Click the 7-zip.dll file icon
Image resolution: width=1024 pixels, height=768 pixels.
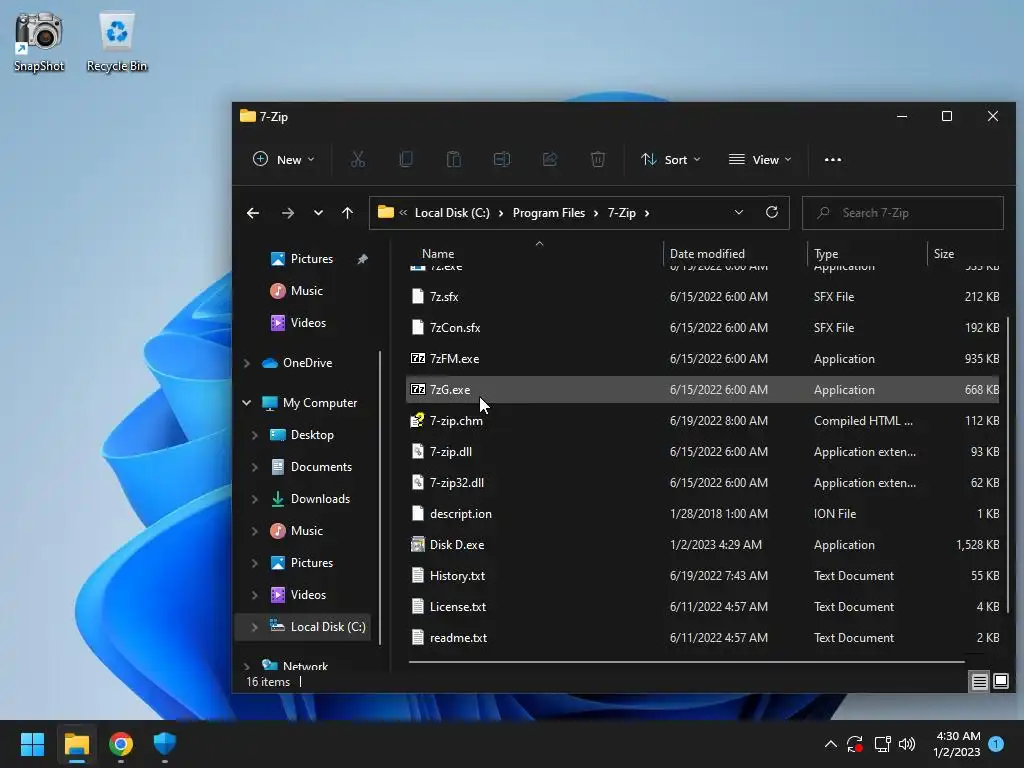click(x=418, y=451)
